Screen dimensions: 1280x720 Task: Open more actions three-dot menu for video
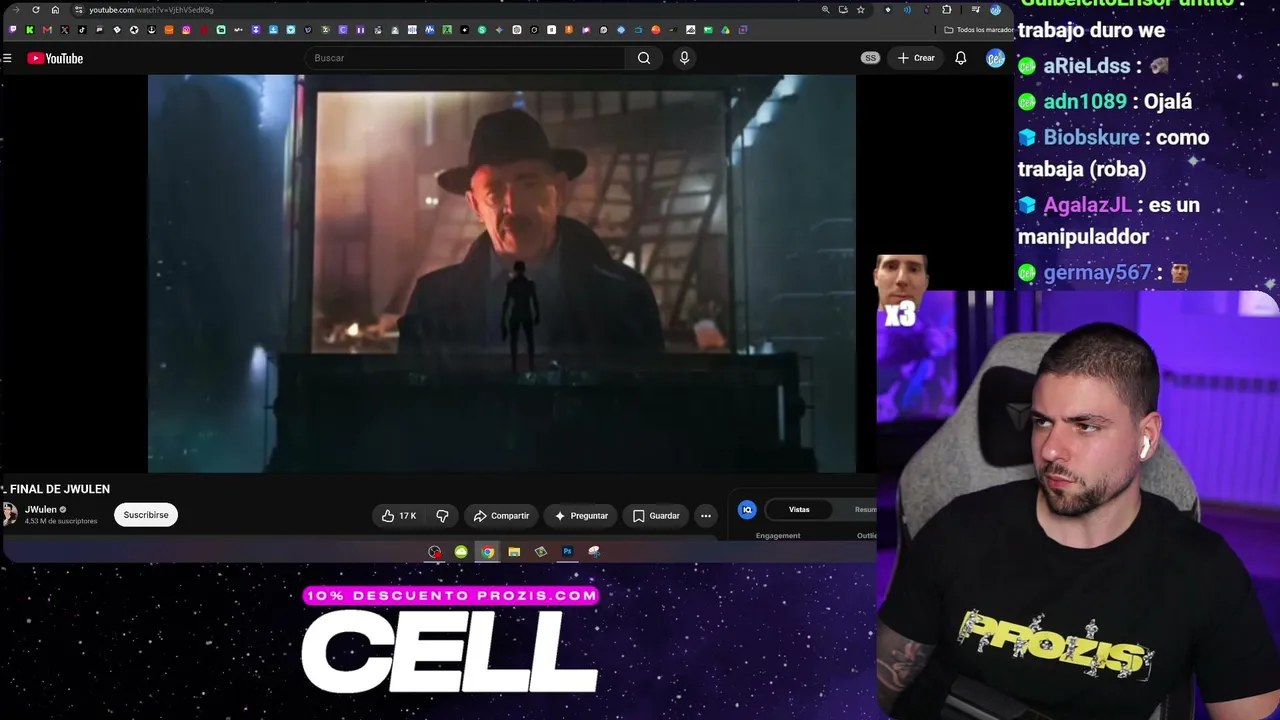(x=706, y=516)
